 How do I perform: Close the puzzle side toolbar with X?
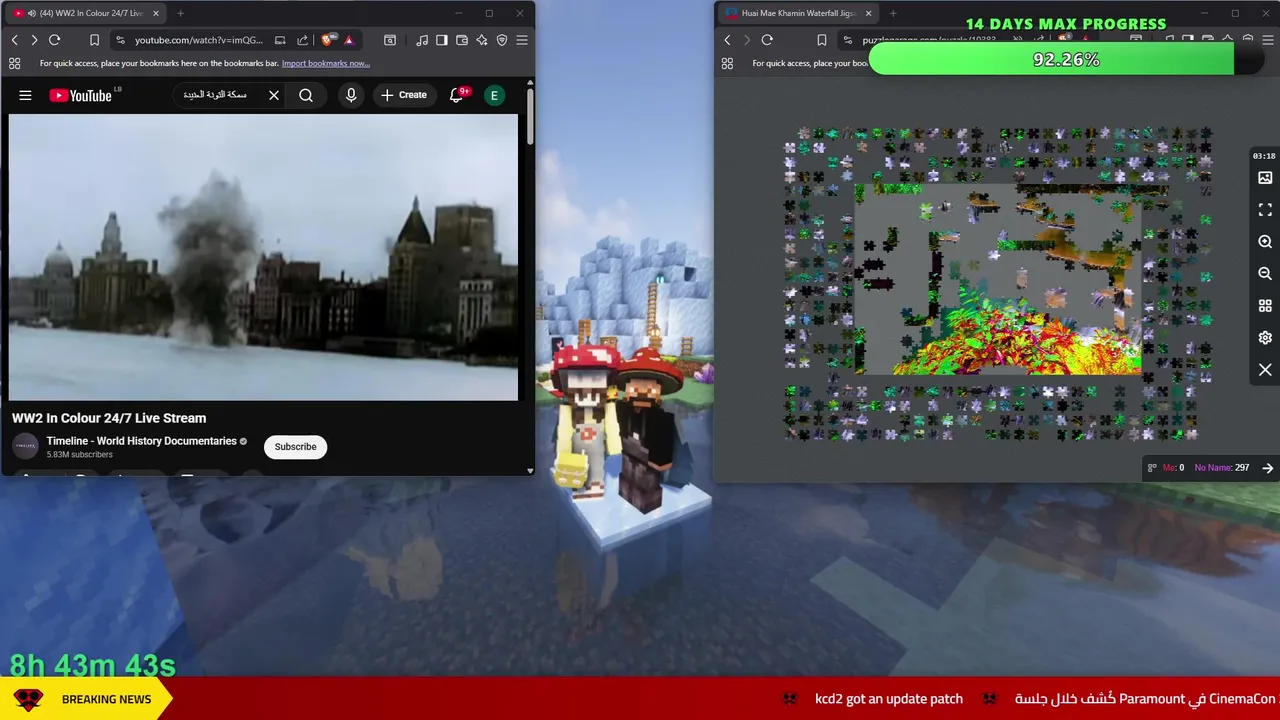coord(1265,370)
